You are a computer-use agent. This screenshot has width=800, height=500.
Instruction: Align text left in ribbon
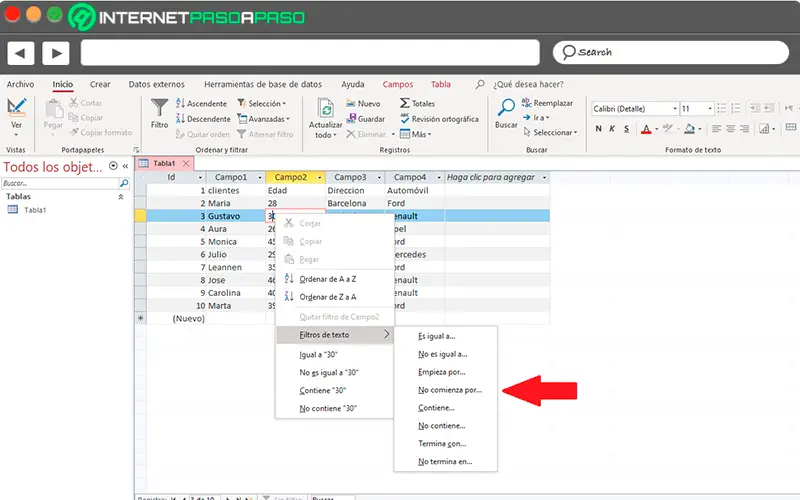point(716,129)
